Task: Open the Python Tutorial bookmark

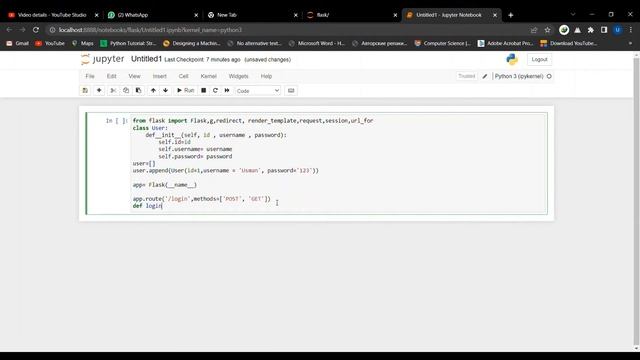Action: point(128,43)
